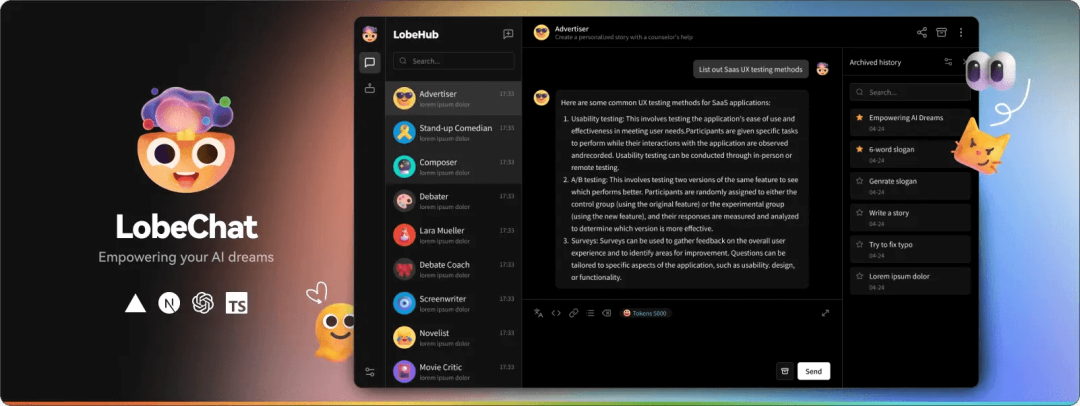Open the Movie Critic conversation
Screen dimensions: 1080x406
click(x=453, y=371)
